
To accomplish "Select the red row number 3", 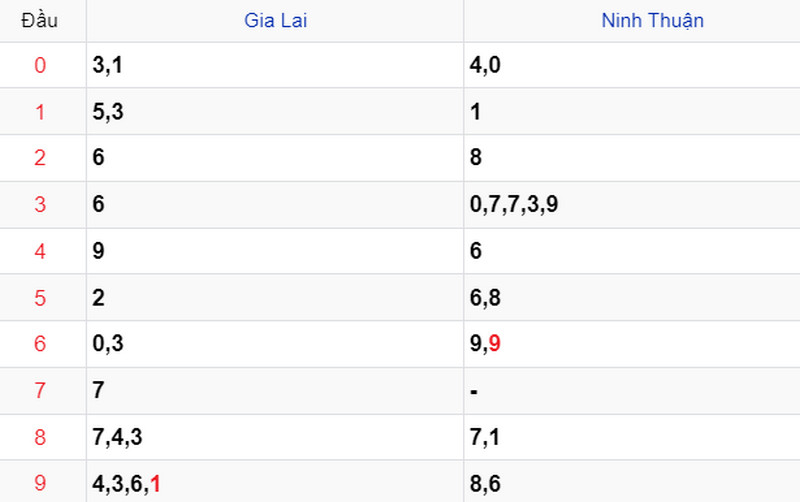I will click(x=40, y=205).
